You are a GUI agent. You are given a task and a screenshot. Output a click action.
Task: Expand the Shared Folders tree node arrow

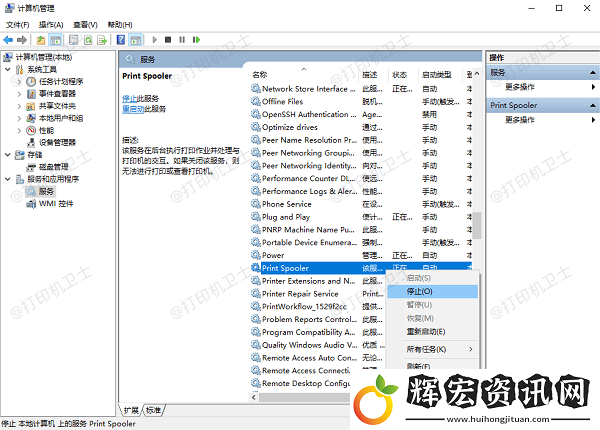pyautogui.click(x=19, y=106)
